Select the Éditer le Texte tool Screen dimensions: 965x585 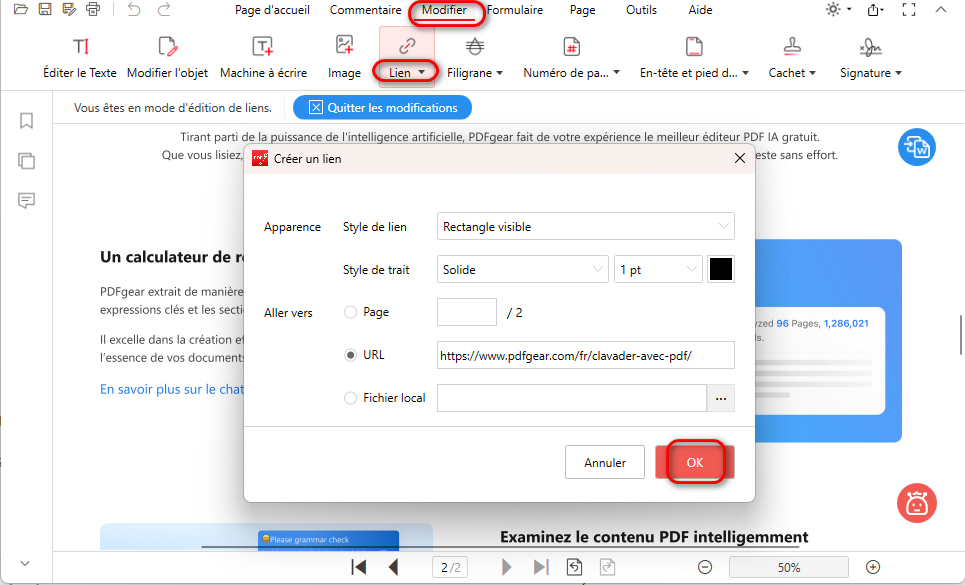(x=80, y=58)
